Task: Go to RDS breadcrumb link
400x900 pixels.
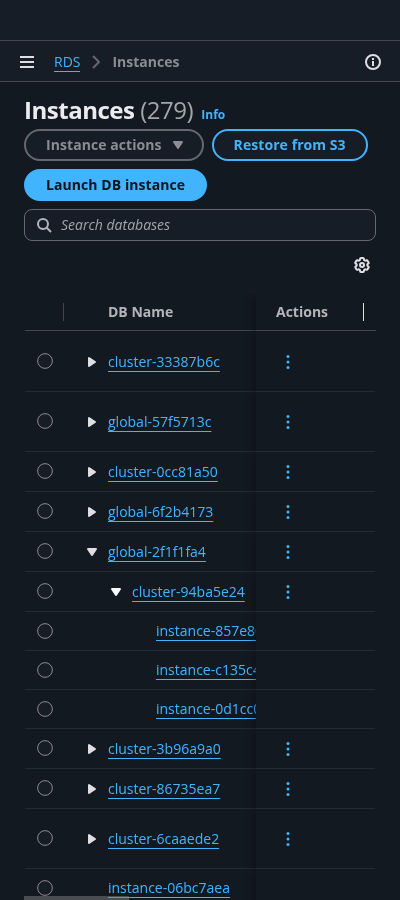Action: click(x=67, y=62)
